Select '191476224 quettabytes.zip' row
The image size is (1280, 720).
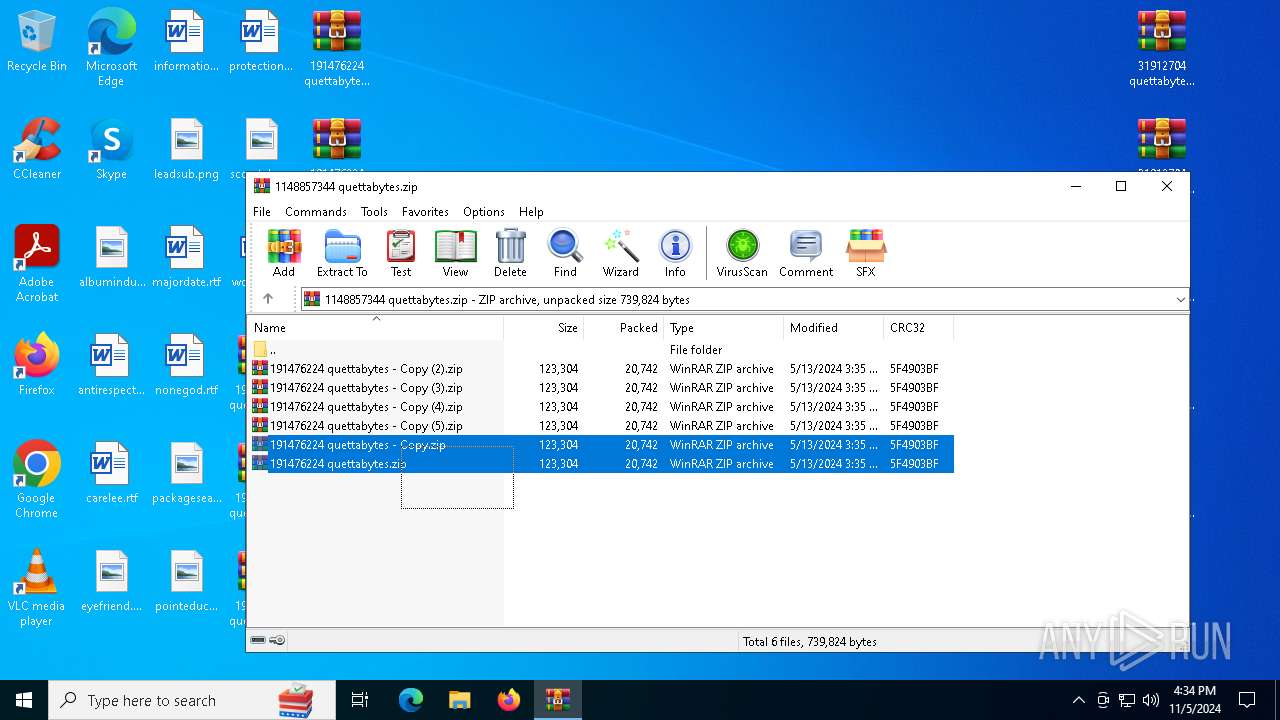click(600, 464)
